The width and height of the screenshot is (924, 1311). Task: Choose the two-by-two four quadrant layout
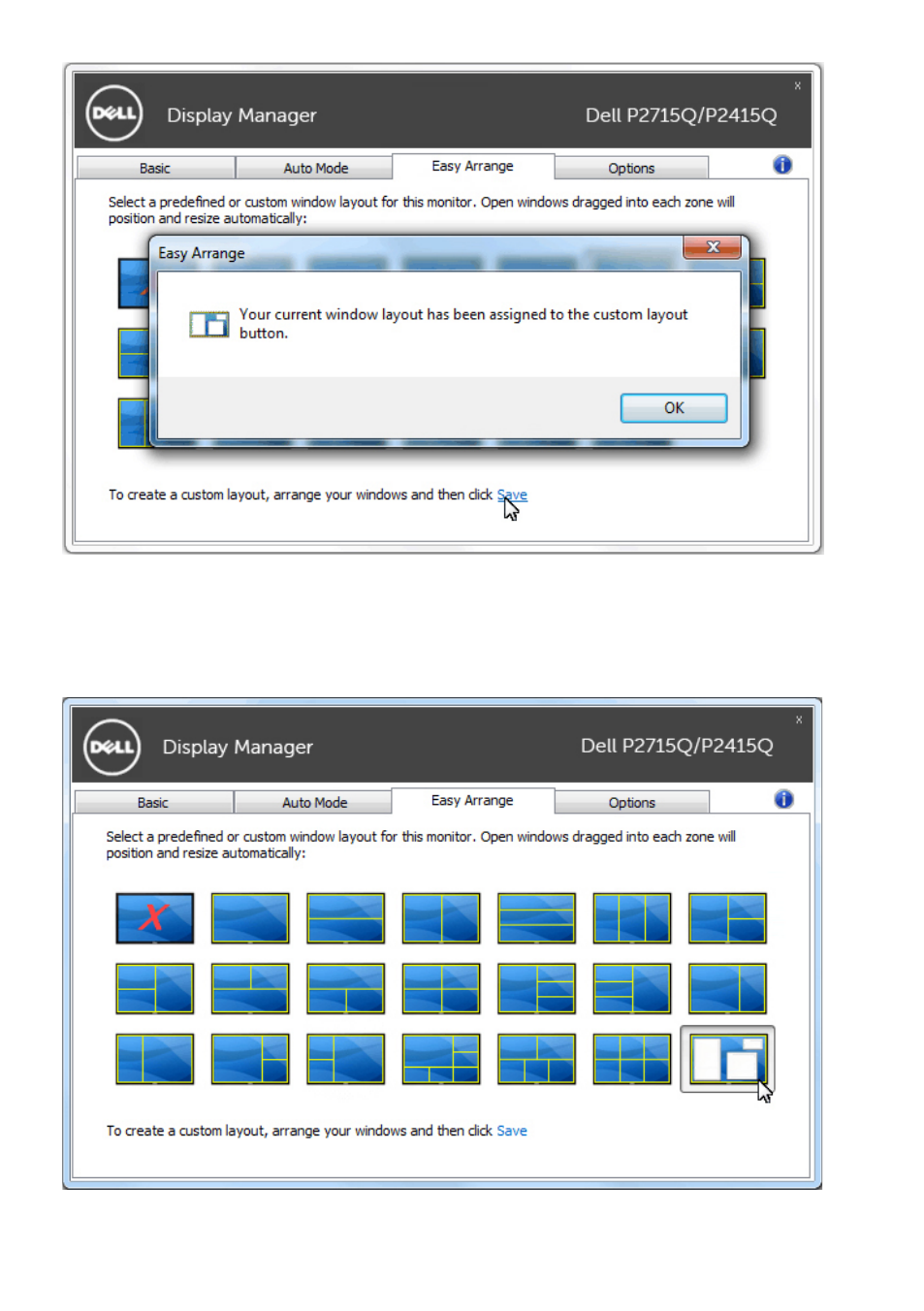tap(441, 988)
